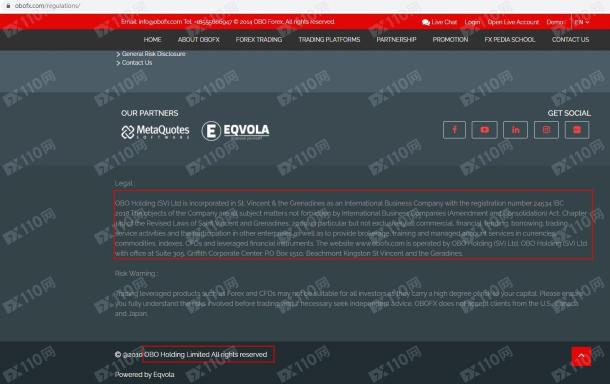Open the HOME menu item
This screenshot has height=384, width=610.
pos(152,40)
